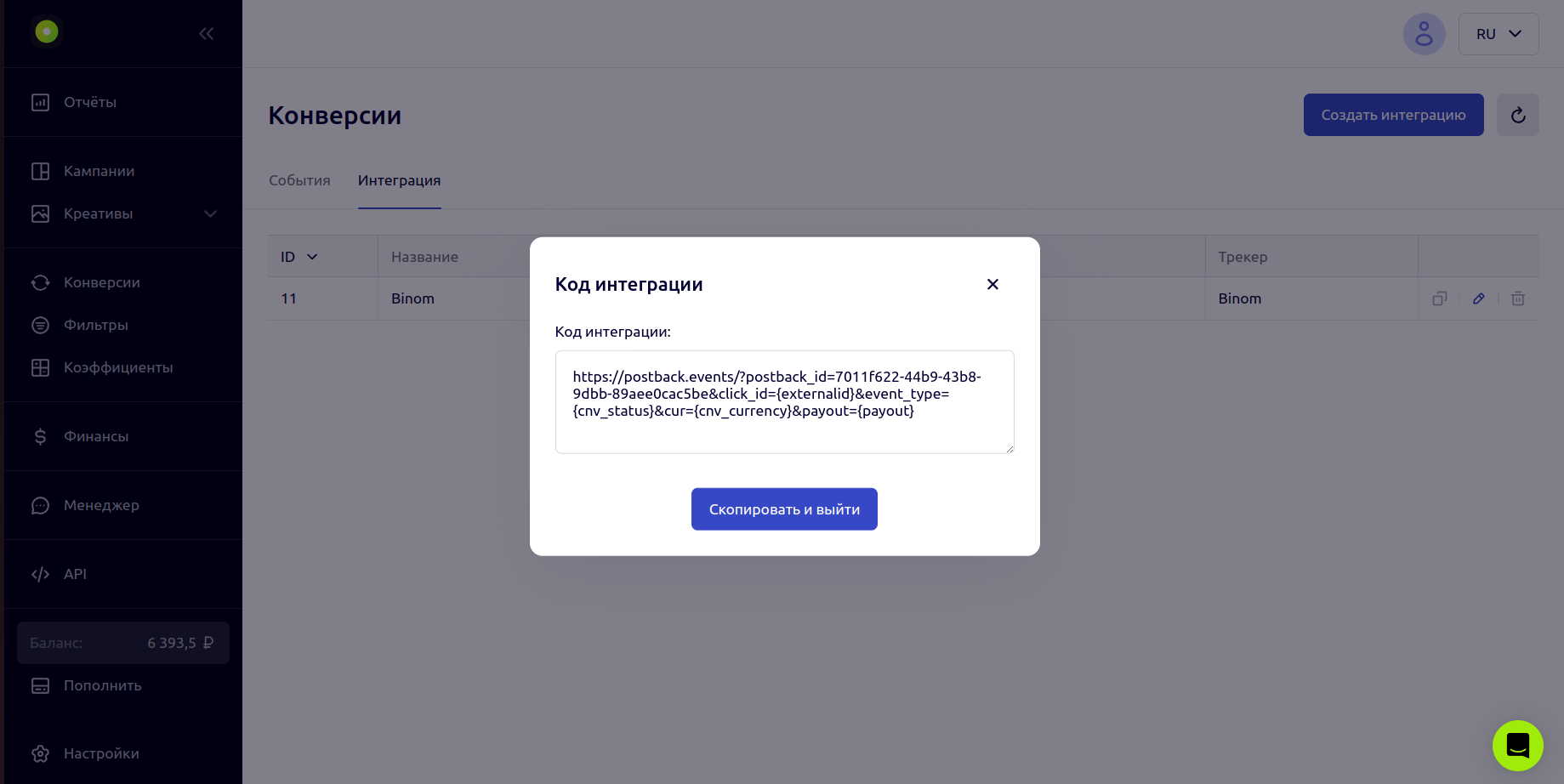Close the integration code dialog
This screenshot has height=784, width=1564.
(992, 284)
